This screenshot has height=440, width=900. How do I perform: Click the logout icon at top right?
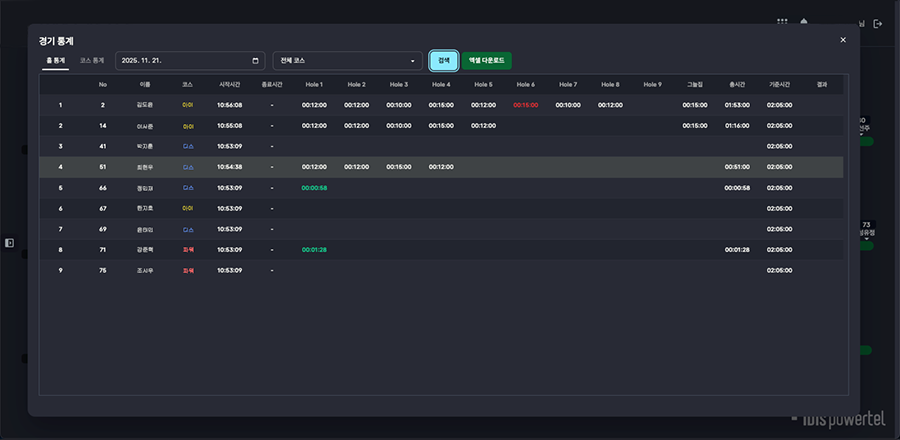878,23
